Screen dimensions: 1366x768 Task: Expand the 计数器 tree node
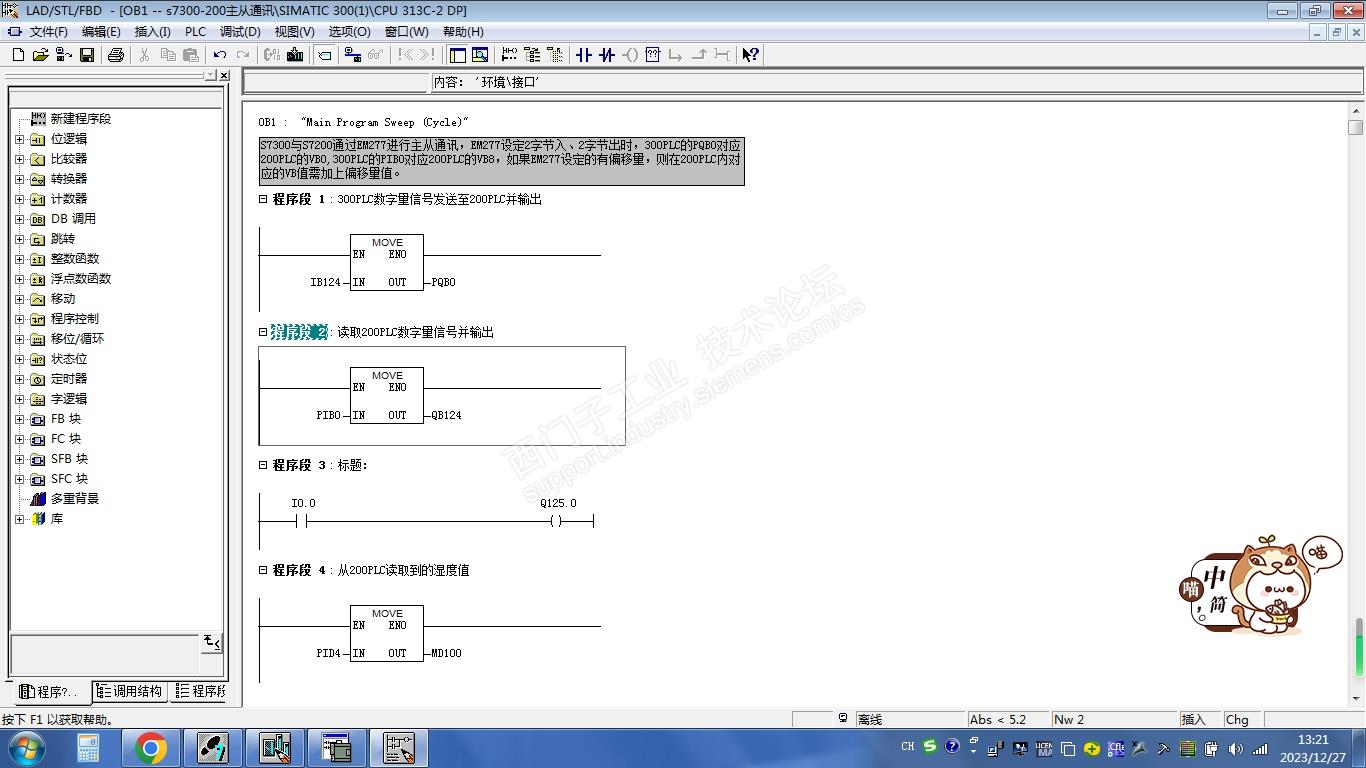pyautogui.click(x=19, y=199)
